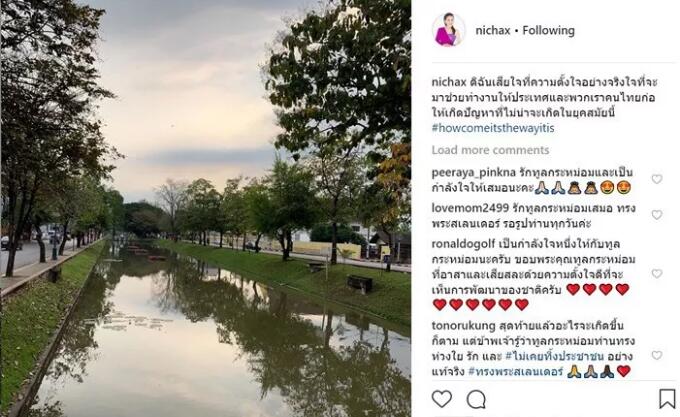The image size is (680, 417).
Task: Click the nichax username in header
Action: coord(493,30)
